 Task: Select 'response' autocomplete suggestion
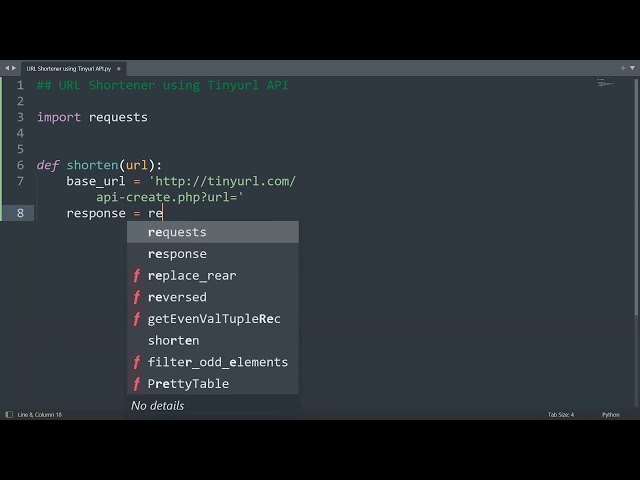213,254
